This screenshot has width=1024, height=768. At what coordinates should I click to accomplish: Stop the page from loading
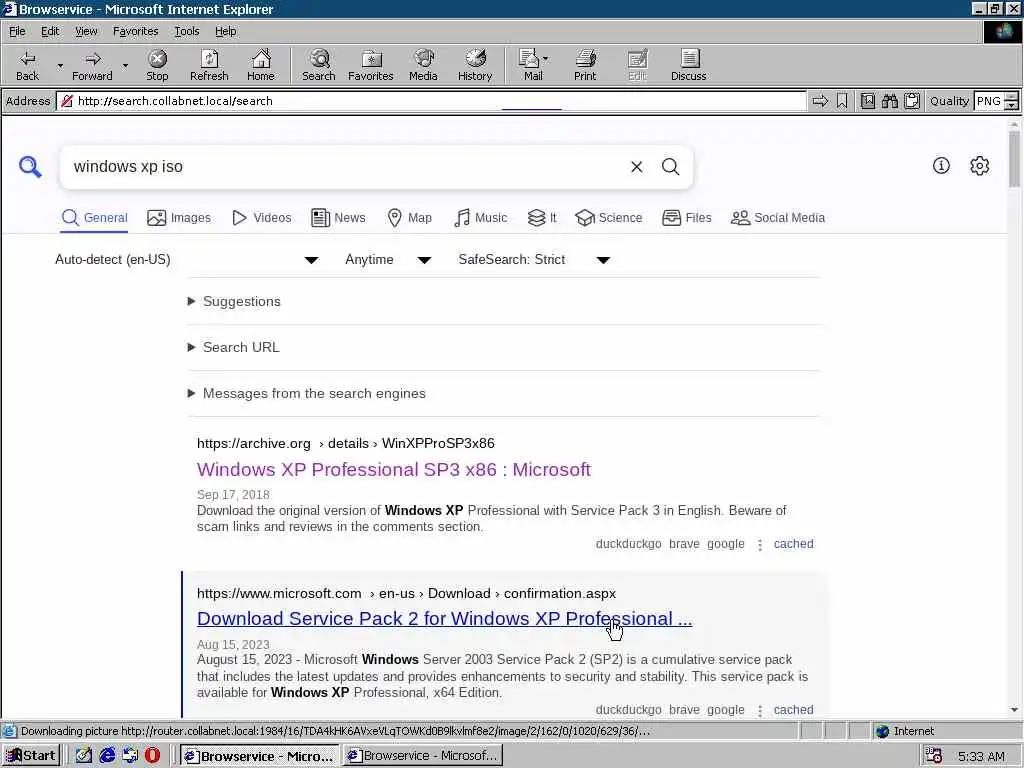click(157, 65)
